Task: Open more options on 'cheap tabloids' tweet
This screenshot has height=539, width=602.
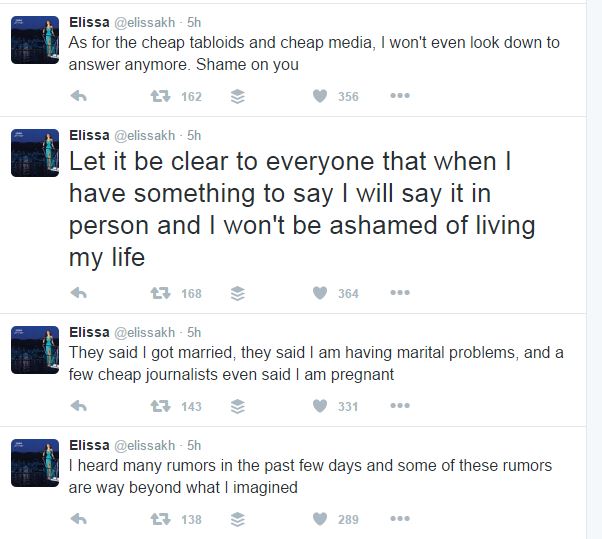Action: 400,96
